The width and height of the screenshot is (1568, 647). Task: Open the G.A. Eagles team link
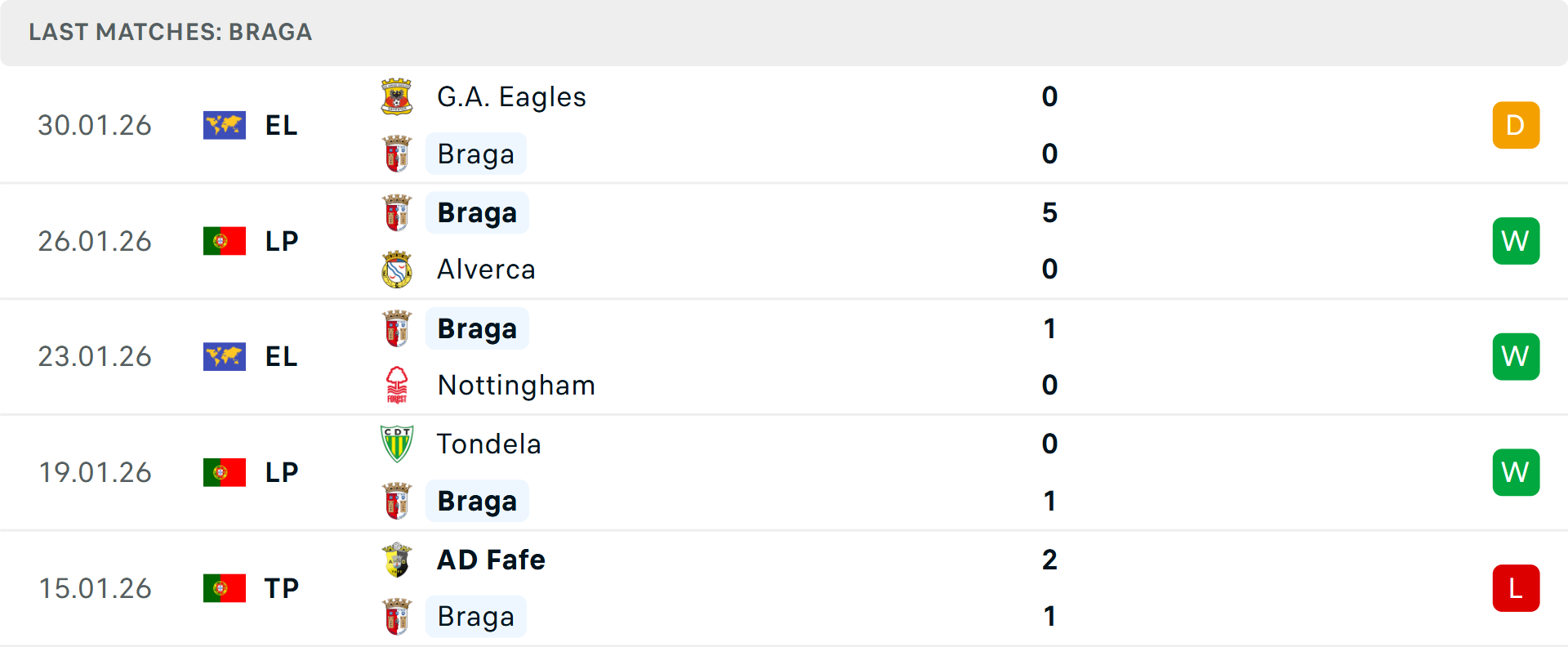click(x=511, y=97)
